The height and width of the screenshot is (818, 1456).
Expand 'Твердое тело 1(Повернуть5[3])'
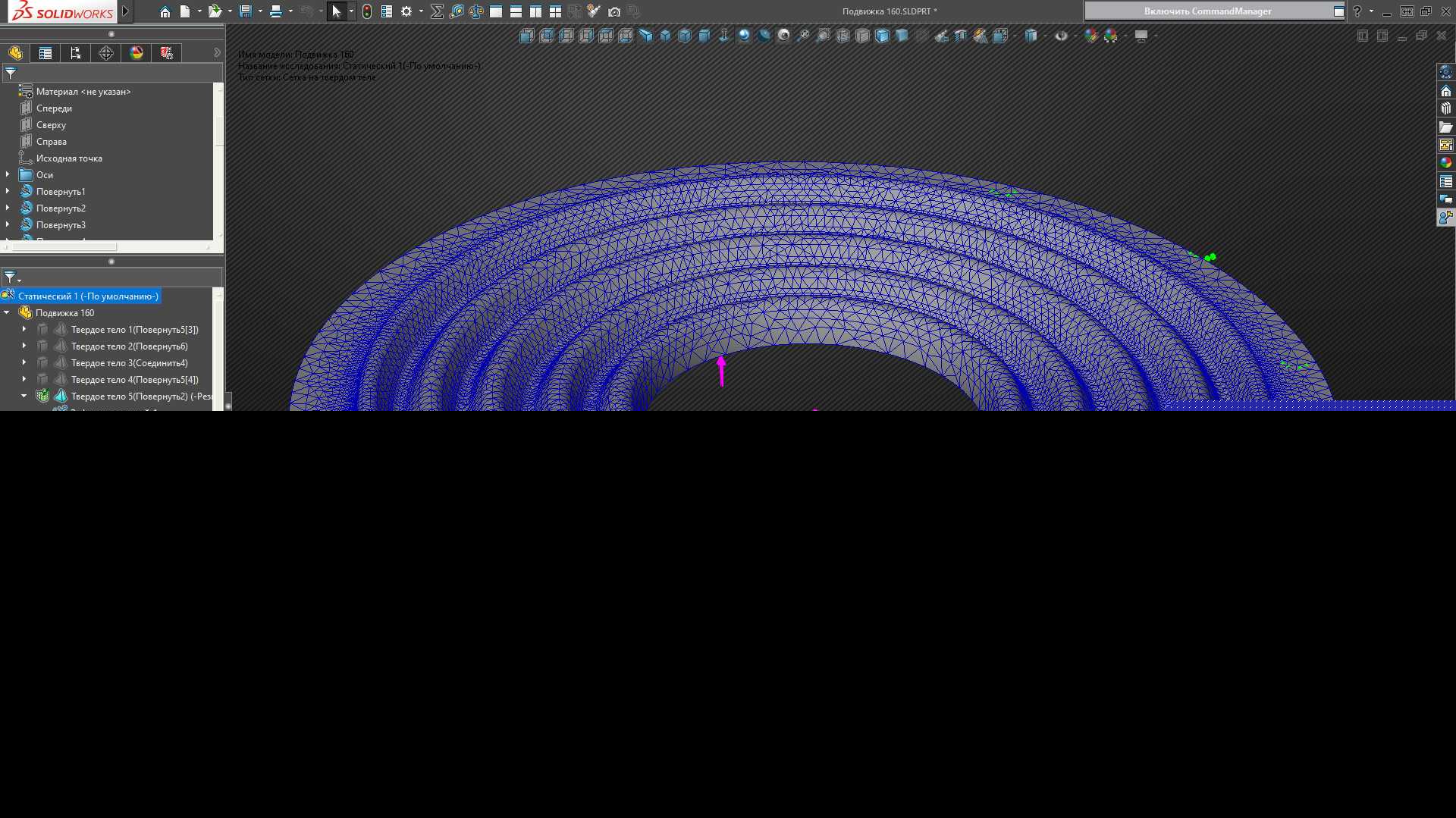24,329
